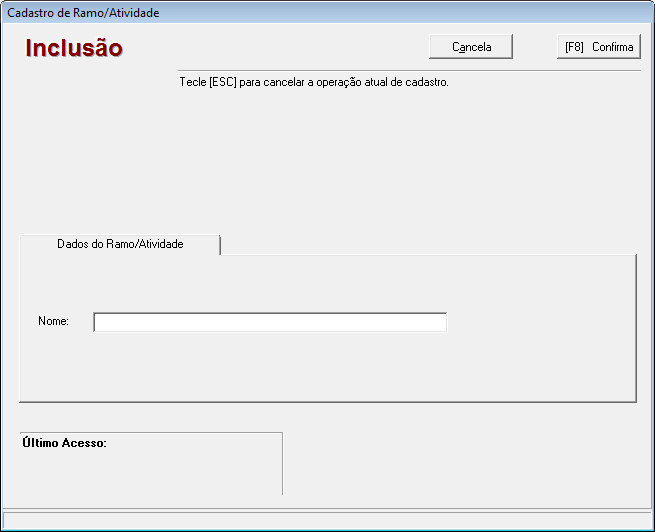Viewport: 655px width, 532px height.
Task: Click empty area right of the Nome field
Action: [540, 322]
